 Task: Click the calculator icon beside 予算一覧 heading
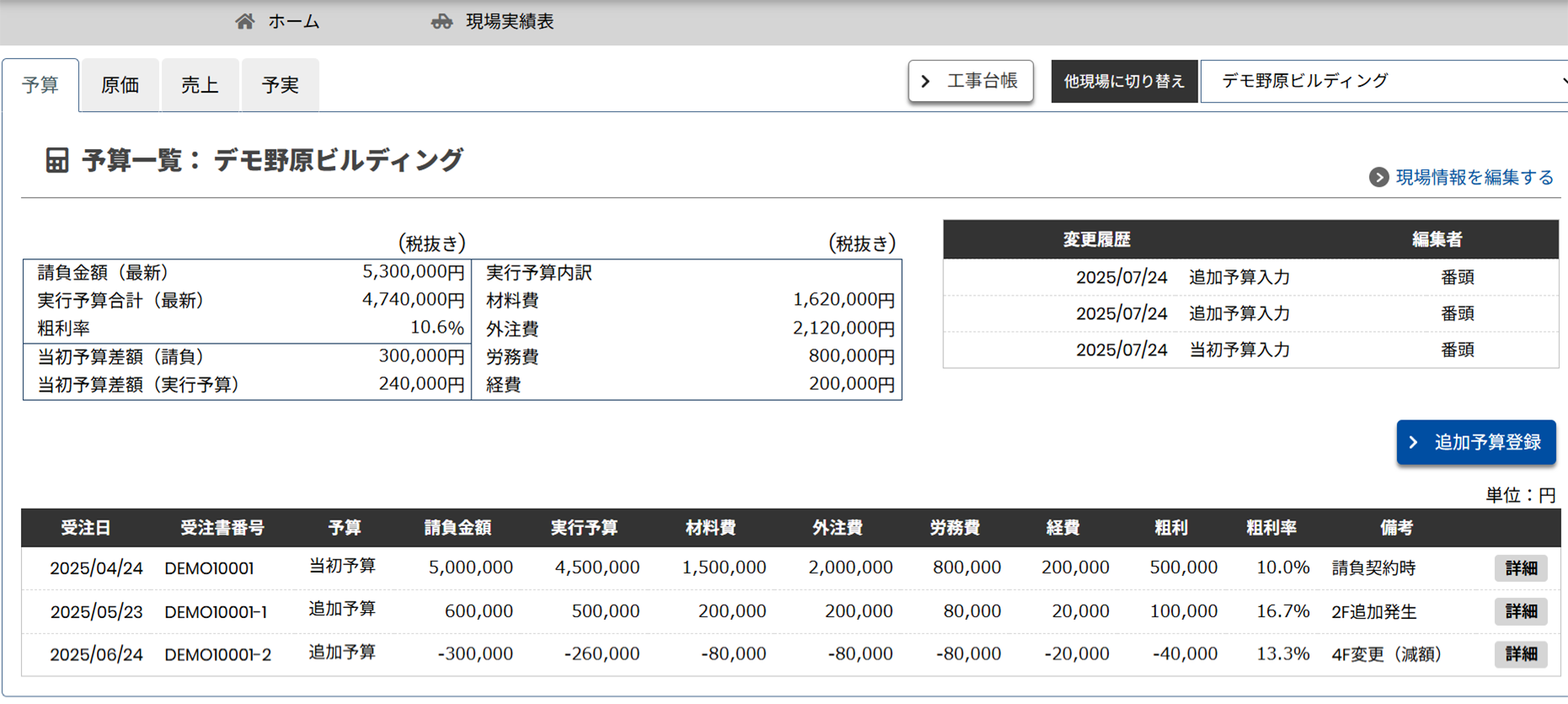coord(56,160)
